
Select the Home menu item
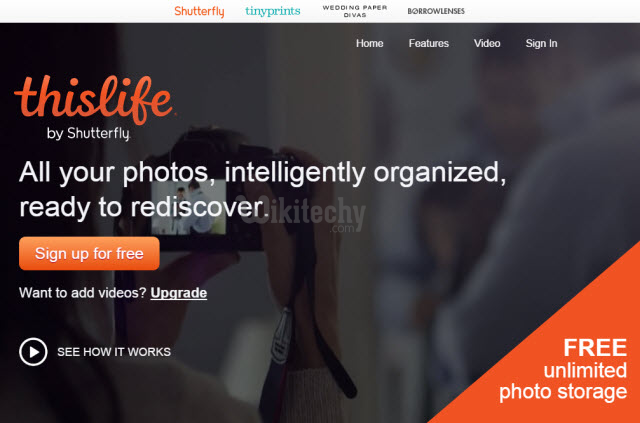click(369, 43)
